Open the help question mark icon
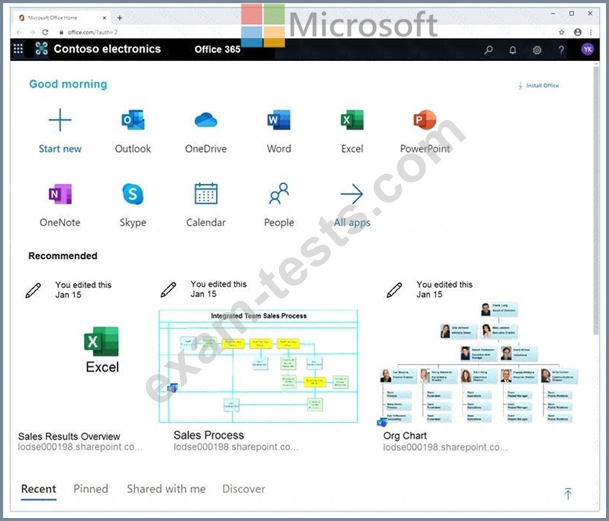Image resolution: width=609 pixels, height=521 pixels. (x=561, y=50)
